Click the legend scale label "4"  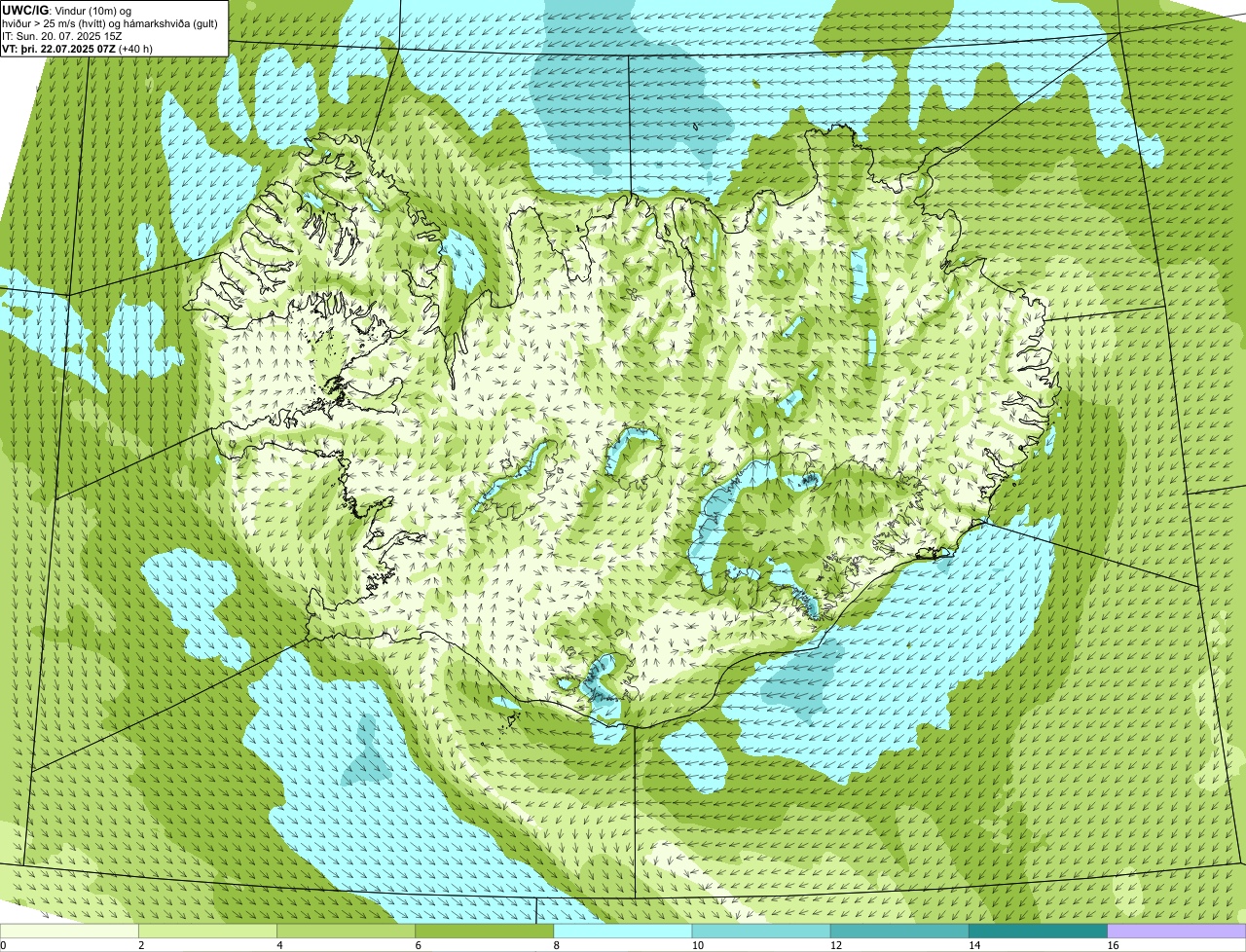point(279,945)
